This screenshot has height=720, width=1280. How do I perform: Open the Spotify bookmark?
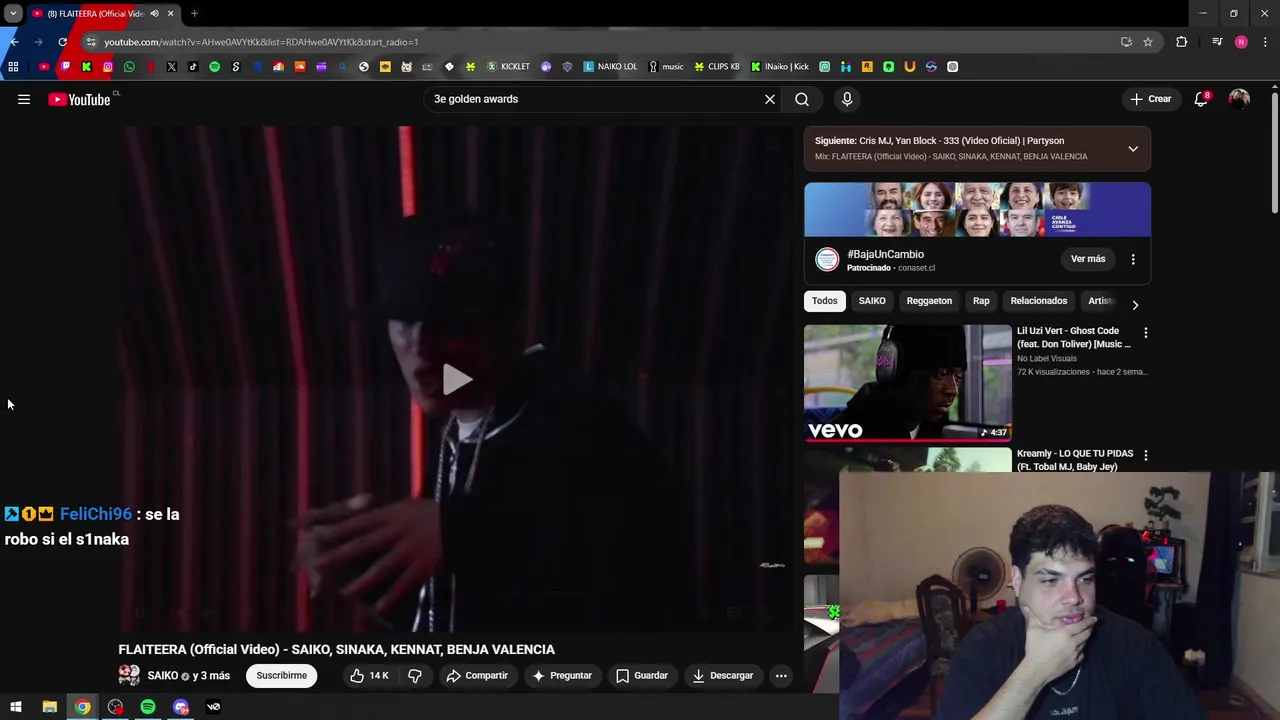(x=214, y=67)
